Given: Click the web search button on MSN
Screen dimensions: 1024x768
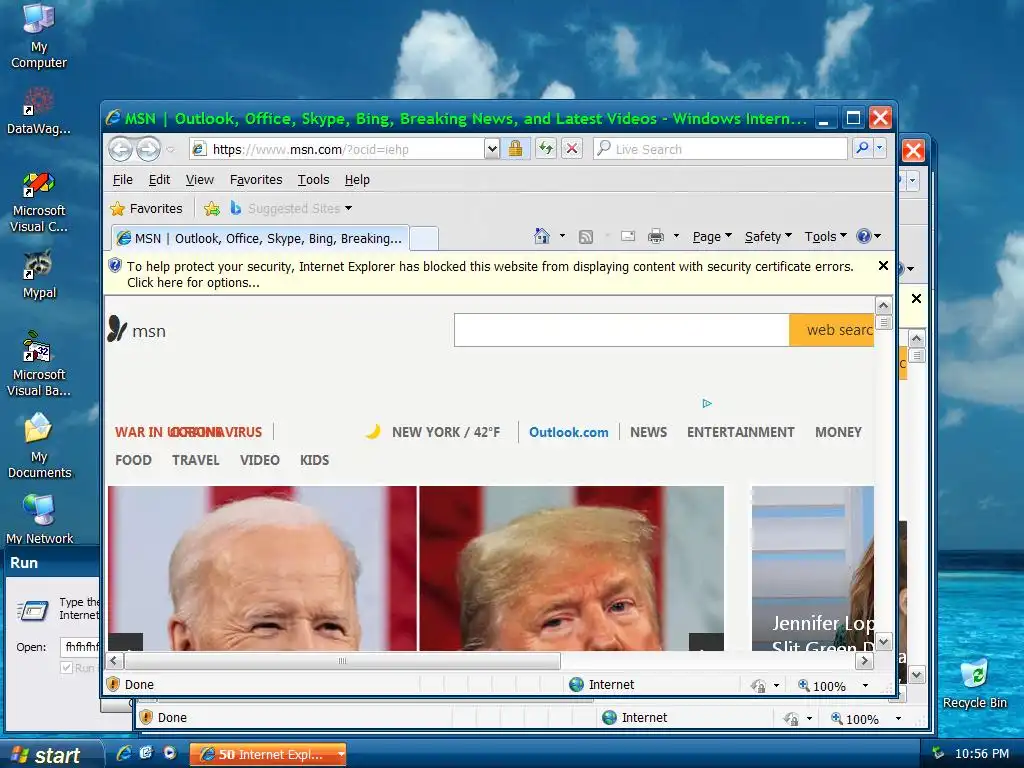Looking at the screenshot, I should pos(831,330).
